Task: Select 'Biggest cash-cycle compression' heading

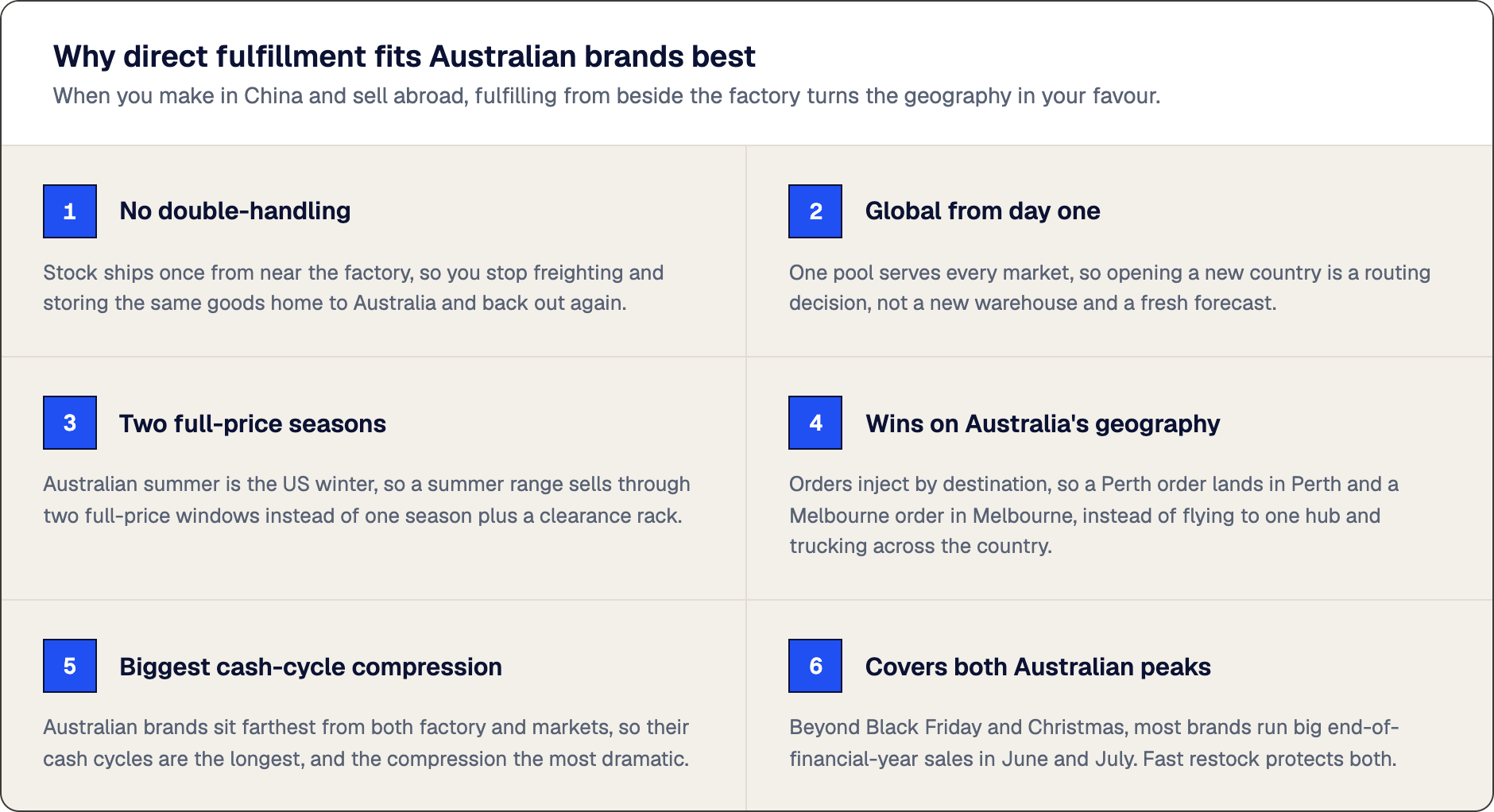Action: coord(311,667)
